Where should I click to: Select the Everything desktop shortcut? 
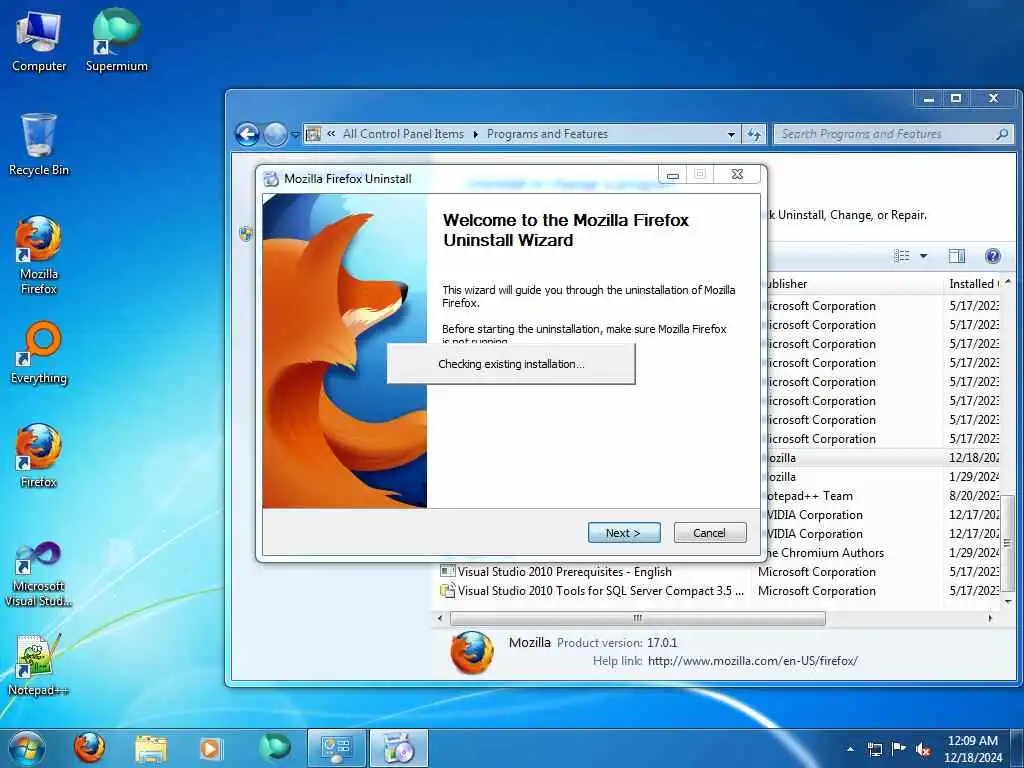[x=39, y=353]
